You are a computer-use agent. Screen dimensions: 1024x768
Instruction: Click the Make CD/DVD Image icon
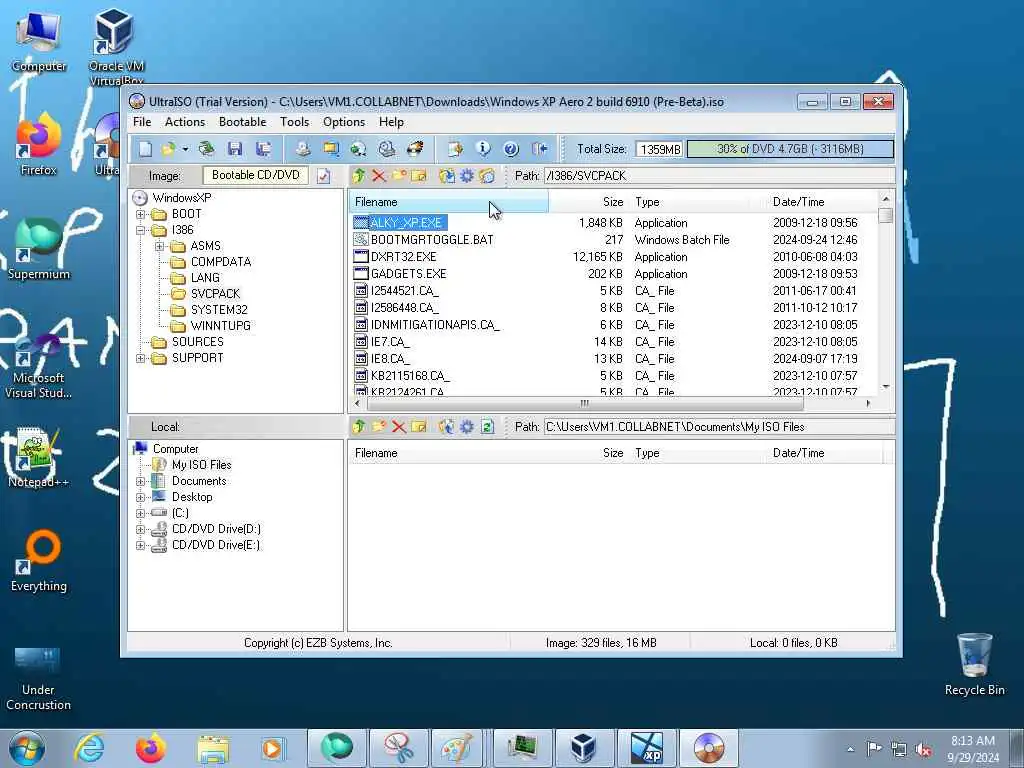[303, 149]
